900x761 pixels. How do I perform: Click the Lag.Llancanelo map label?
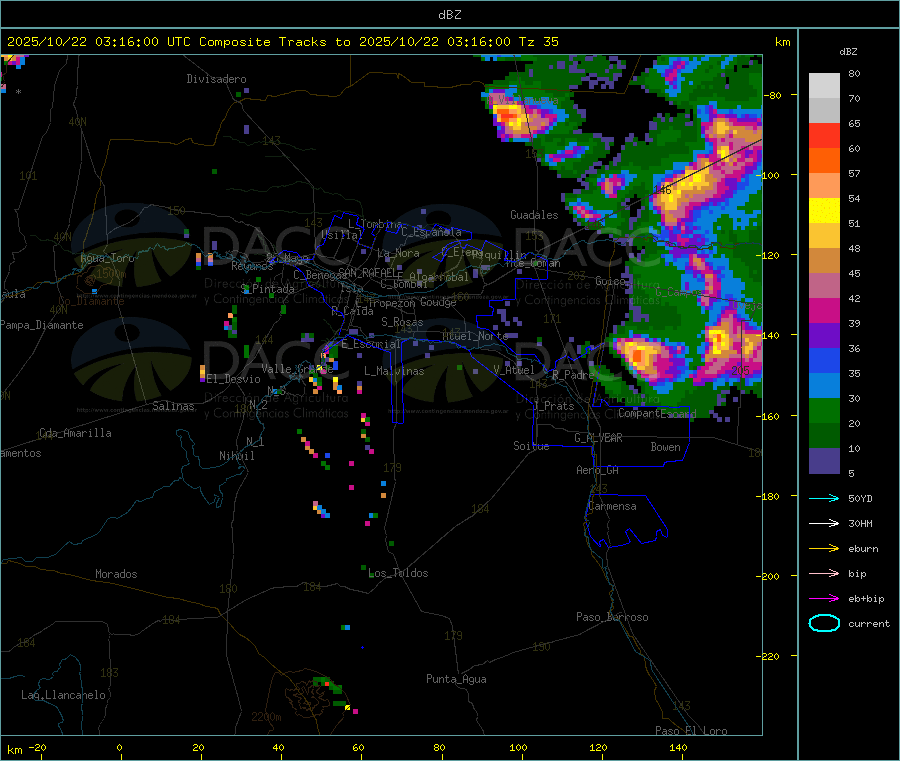click(x=63, y=695)
